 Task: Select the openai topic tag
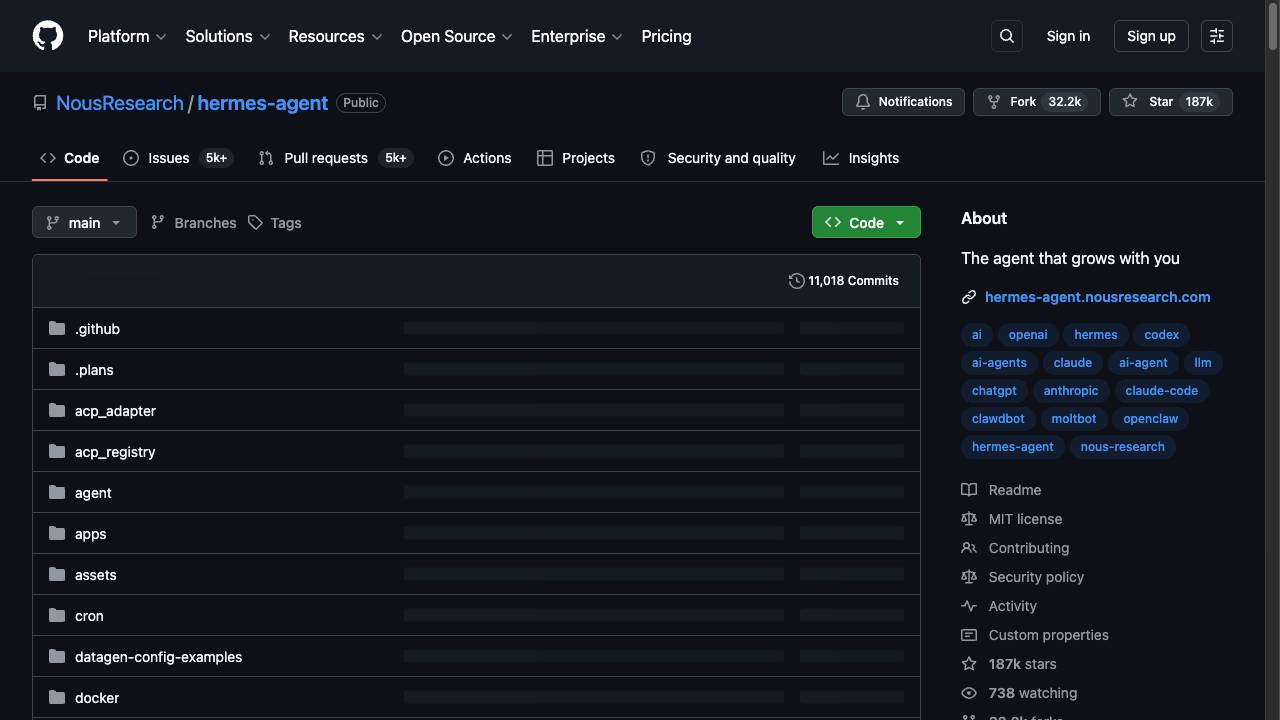click(1028, 335)
